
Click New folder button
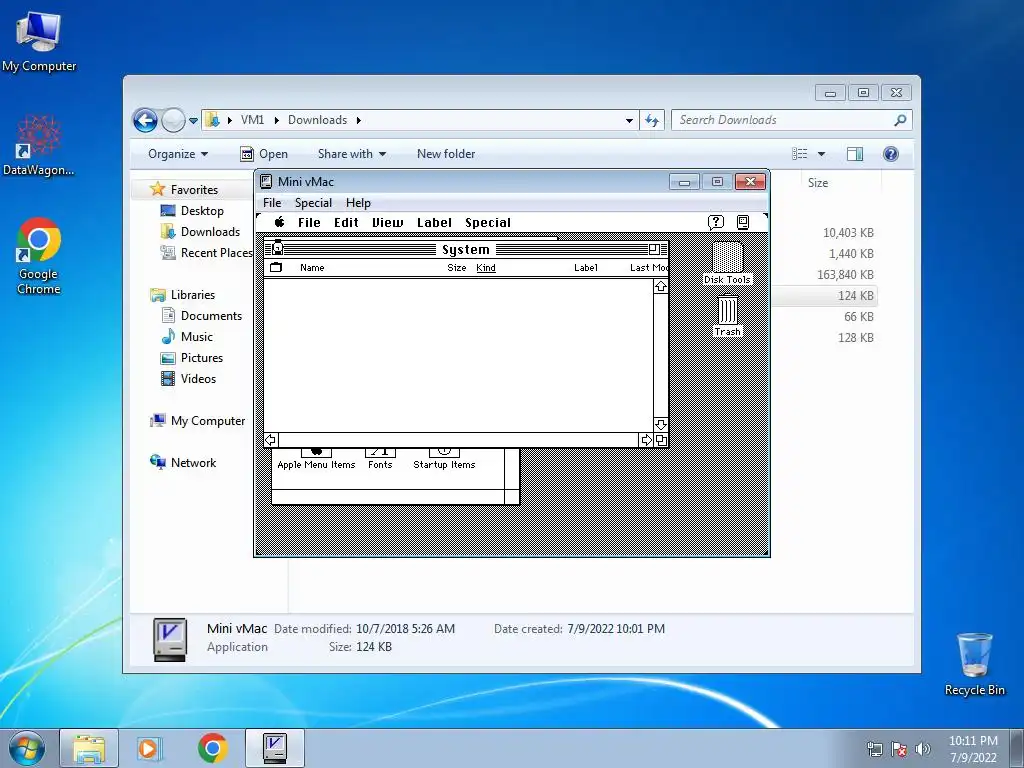tap(446, 154)
